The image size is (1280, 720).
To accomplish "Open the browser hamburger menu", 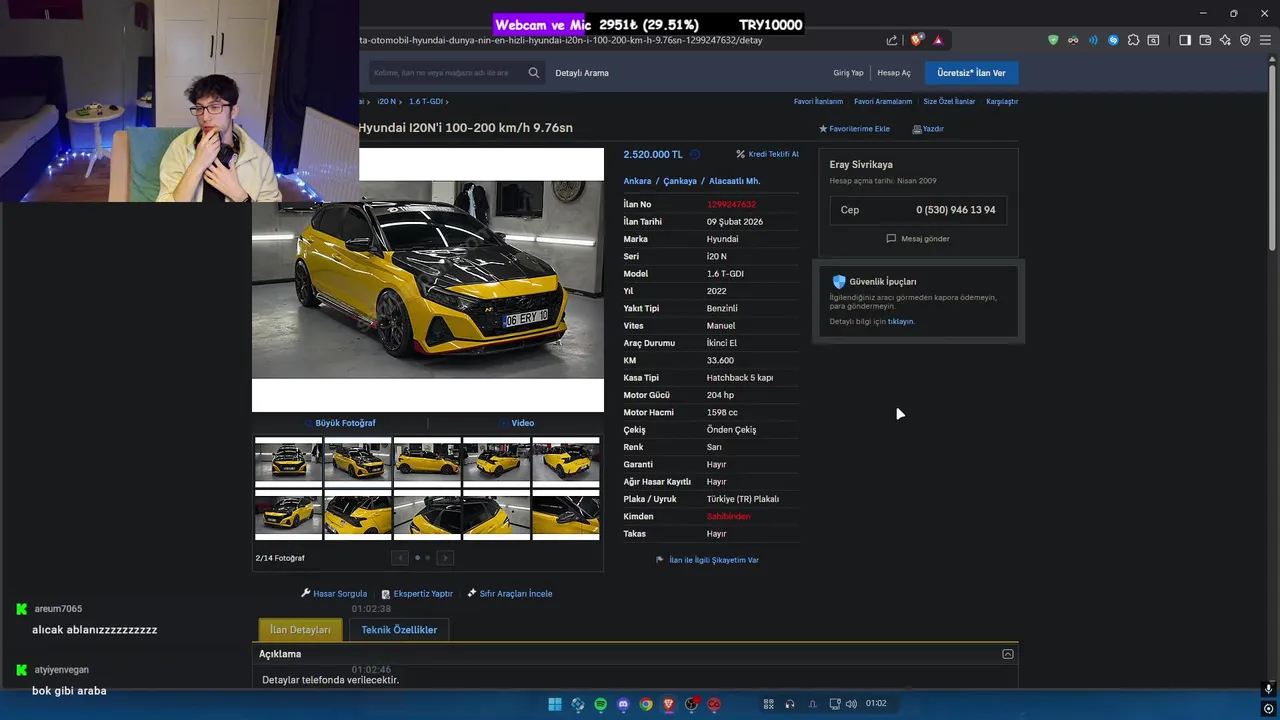I will (x=1265, y=40).
